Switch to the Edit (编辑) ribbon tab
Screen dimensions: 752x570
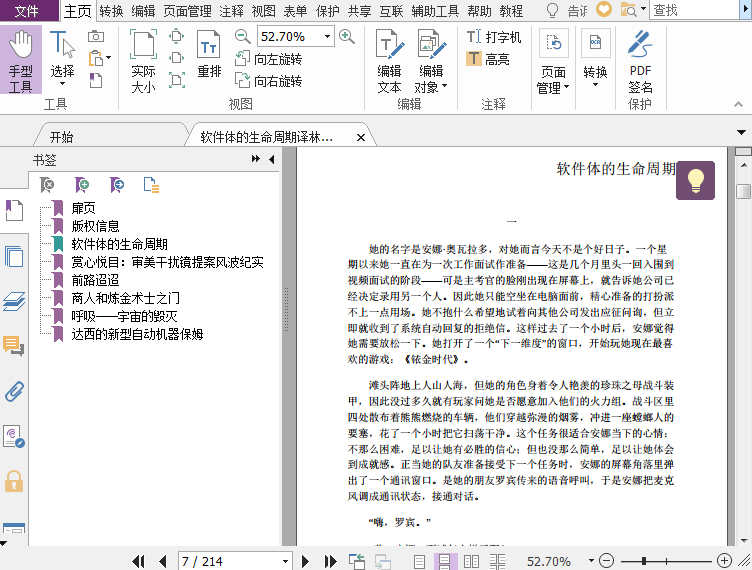[x=143, y=11]
